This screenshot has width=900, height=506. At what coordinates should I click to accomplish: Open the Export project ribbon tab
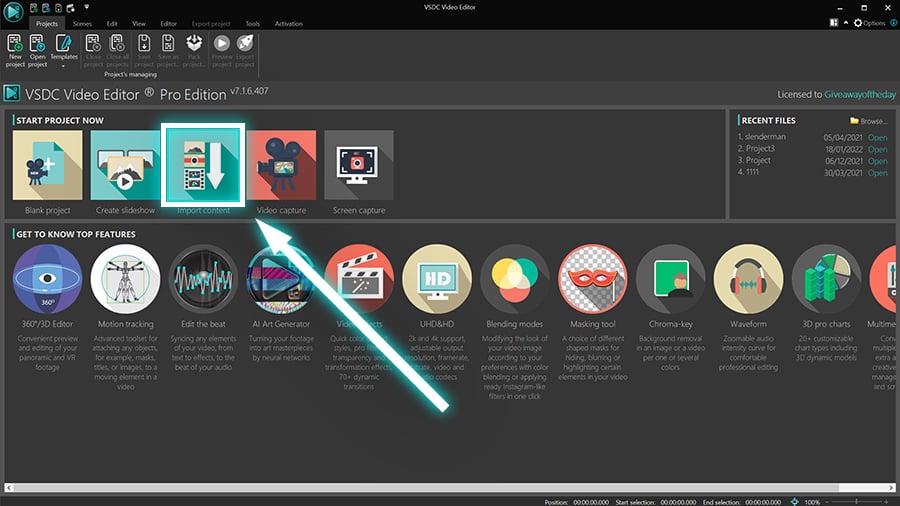point(211,24)
